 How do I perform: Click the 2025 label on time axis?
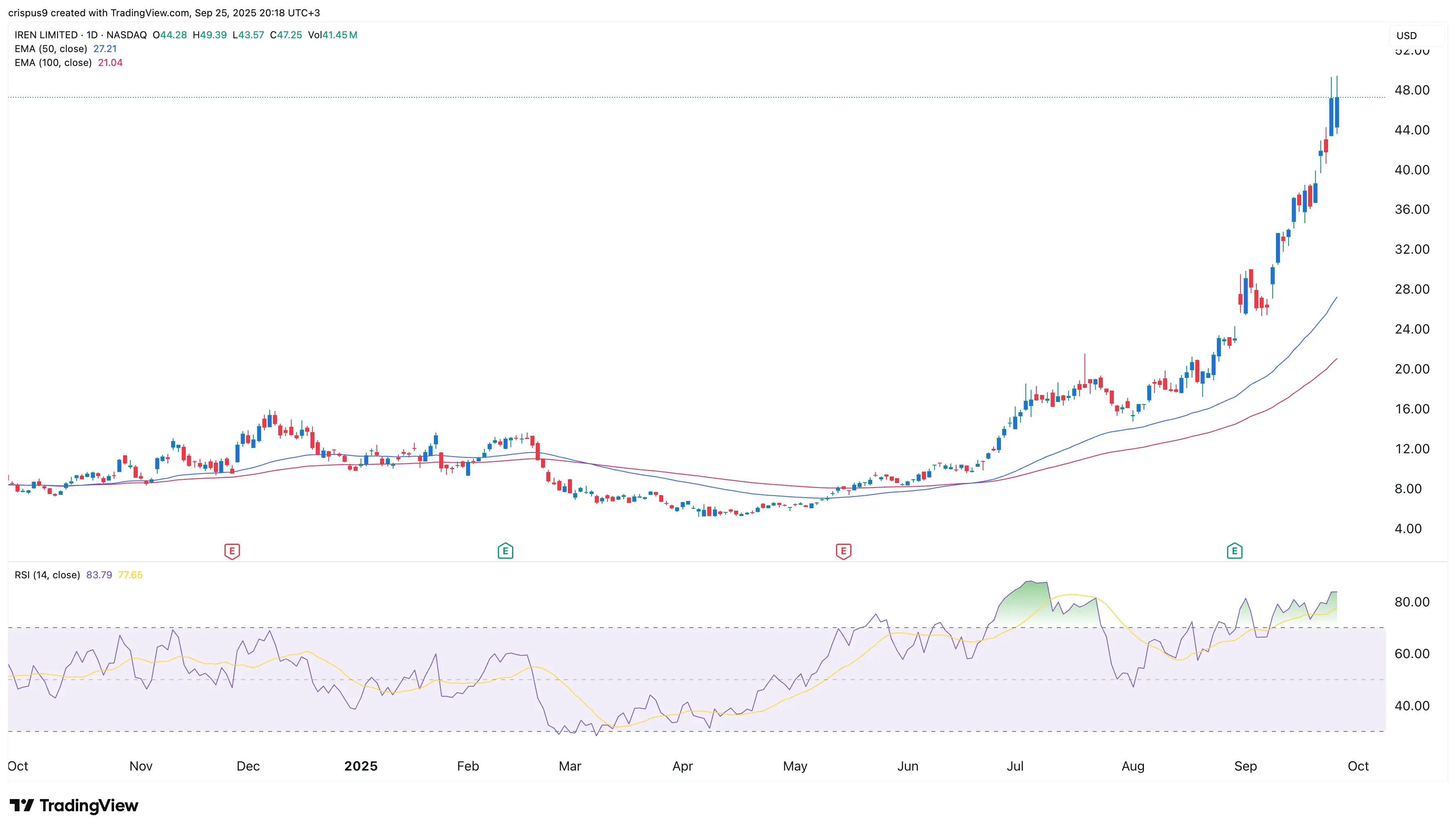point(361,766)
